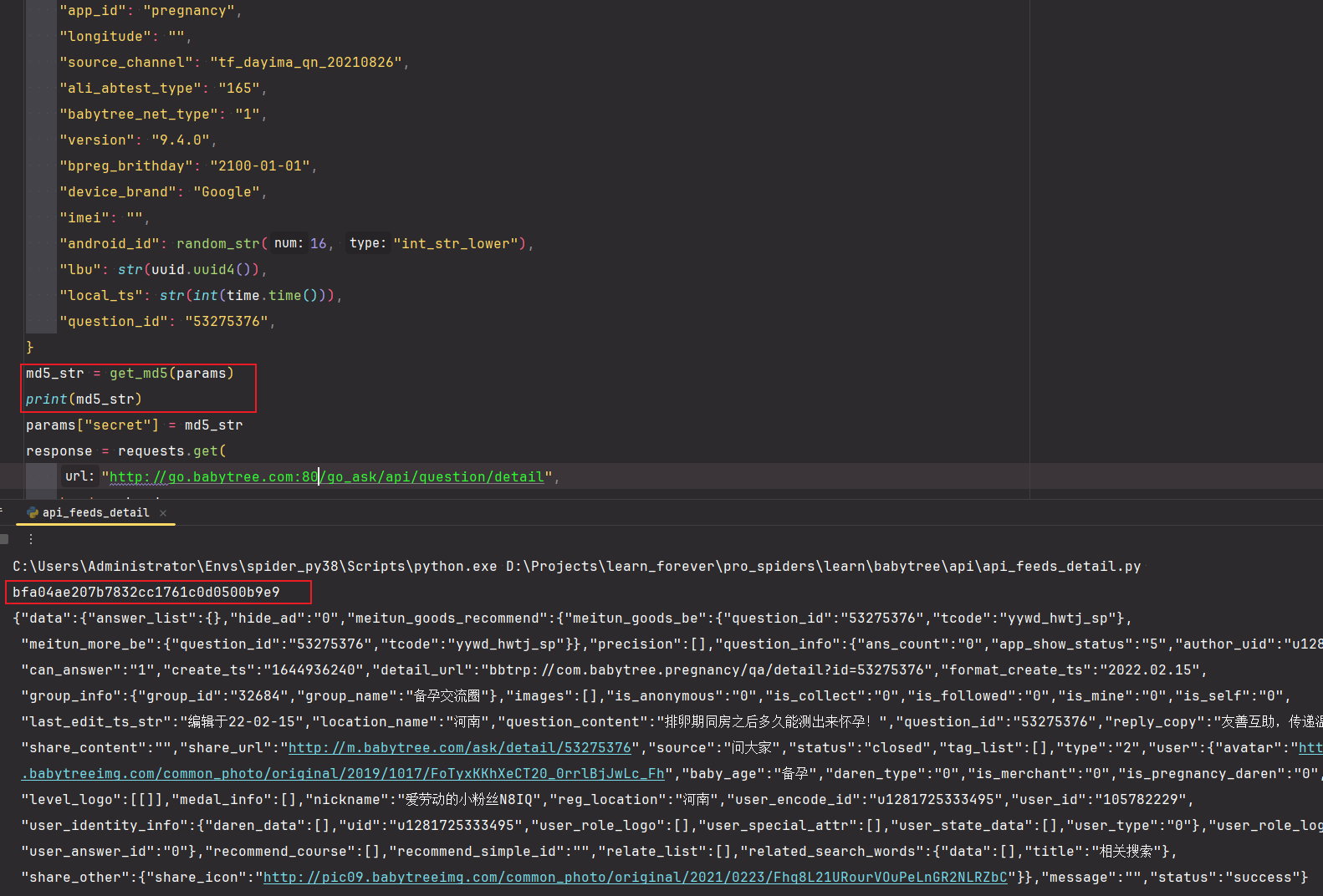Image resolution: width=1323 pixels, height=896 pixels.
Task: Click the go.babytree.com:80 question/detail URL in code
Action: click(x=327, y=477)
